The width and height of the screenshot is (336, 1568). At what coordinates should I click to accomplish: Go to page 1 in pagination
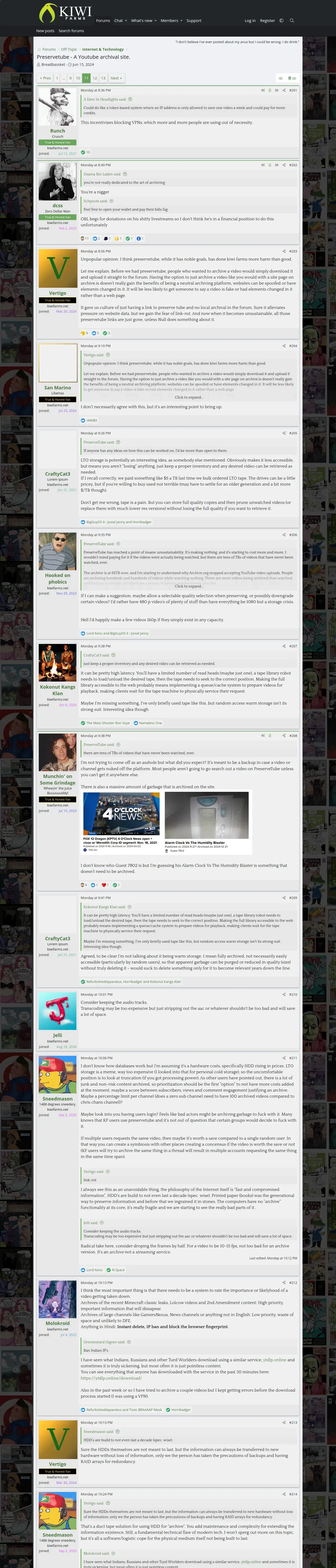(57, 78)
